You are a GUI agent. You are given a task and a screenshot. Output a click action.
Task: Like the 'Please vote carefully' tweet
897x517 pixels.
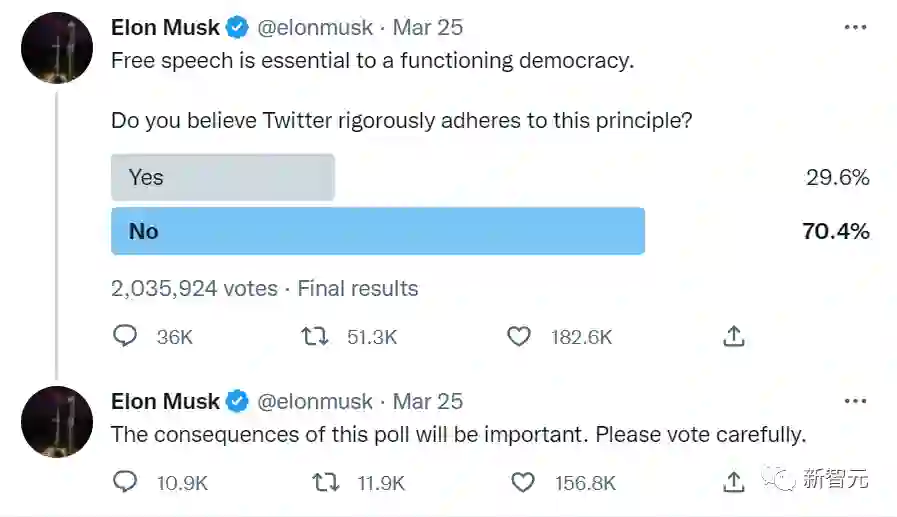523,482
